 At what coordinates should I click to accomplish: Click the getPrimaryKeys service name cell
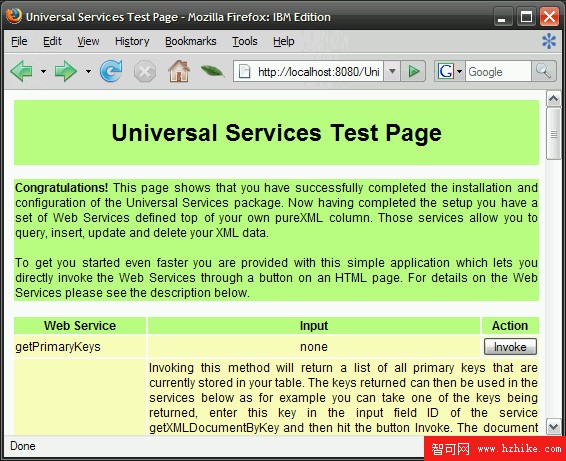pos(80,347)
